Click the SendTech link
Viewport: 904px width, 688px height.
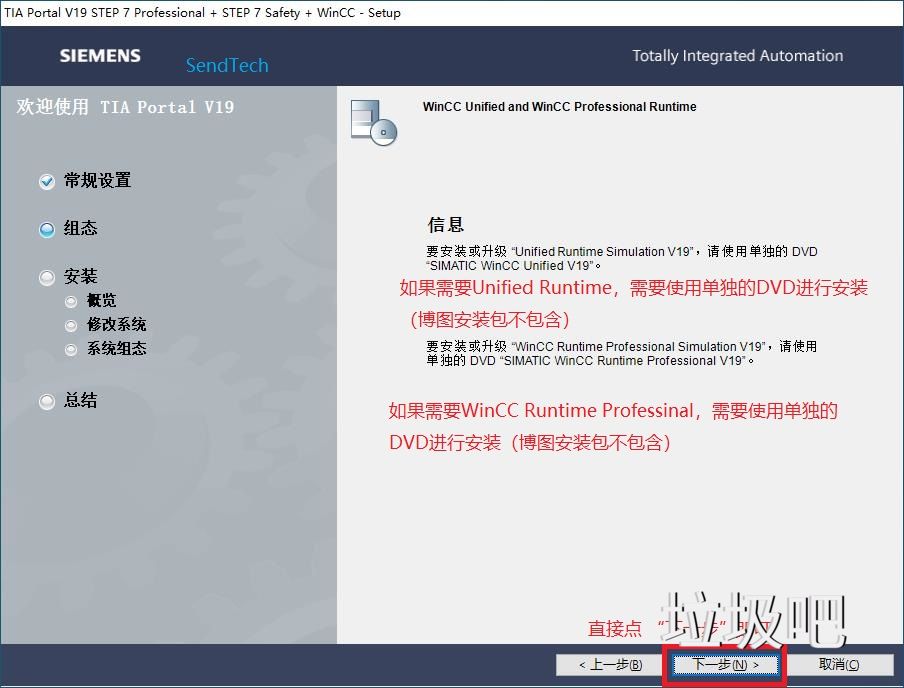pos(227,66)
